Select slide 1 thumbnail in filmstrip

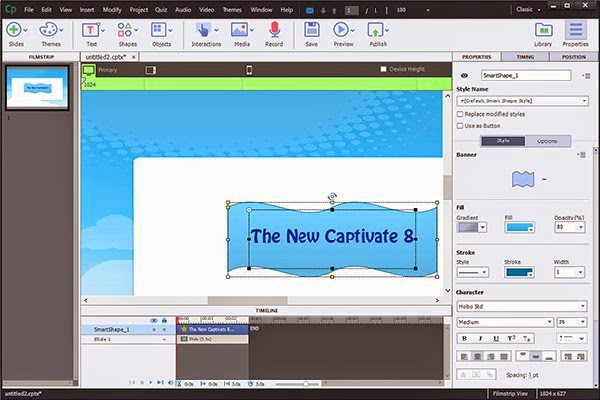(37, 88)
